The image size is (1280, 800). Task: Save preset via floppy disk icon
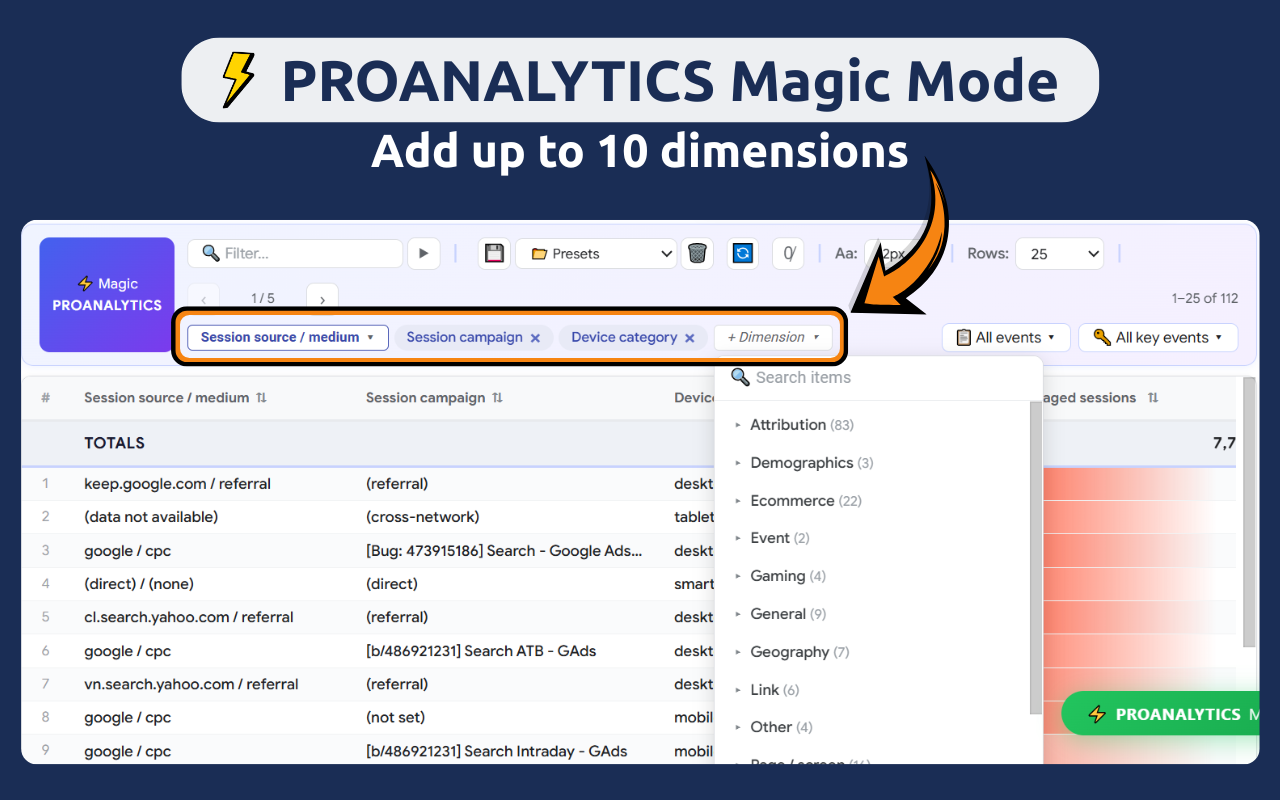(x=494, y=253)
